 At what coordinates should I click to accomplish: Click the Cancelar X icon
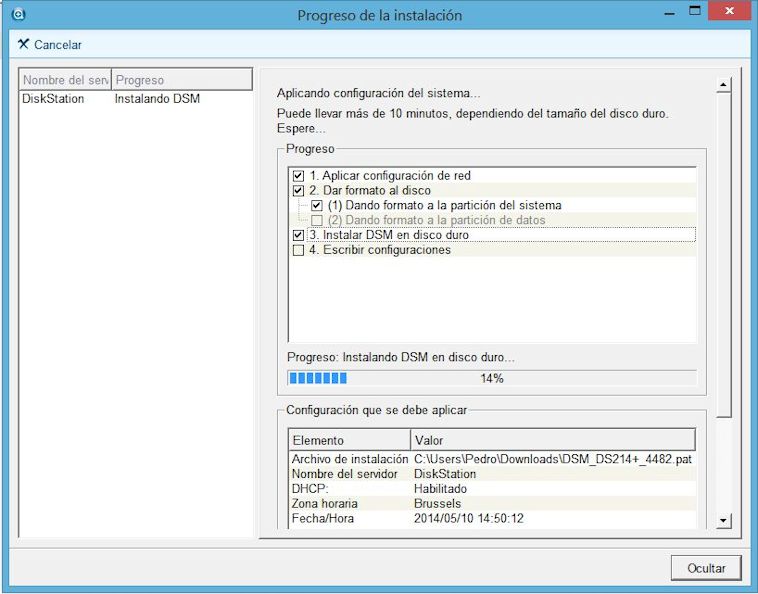coord(23,44)
